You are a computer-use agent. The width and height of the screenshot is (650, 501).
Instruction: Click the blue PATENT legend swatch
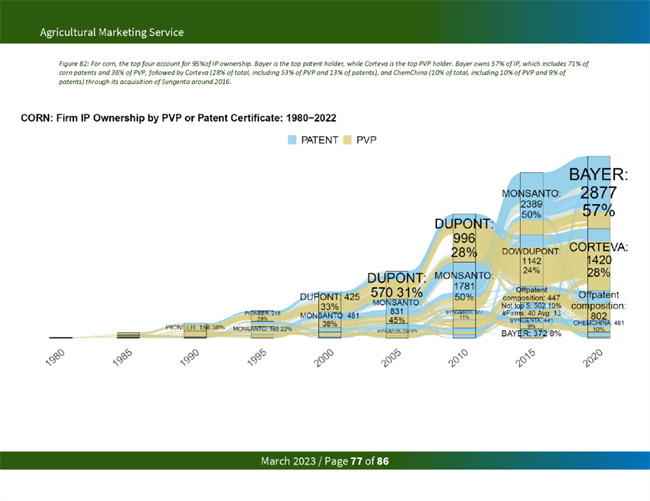(294, 141)
